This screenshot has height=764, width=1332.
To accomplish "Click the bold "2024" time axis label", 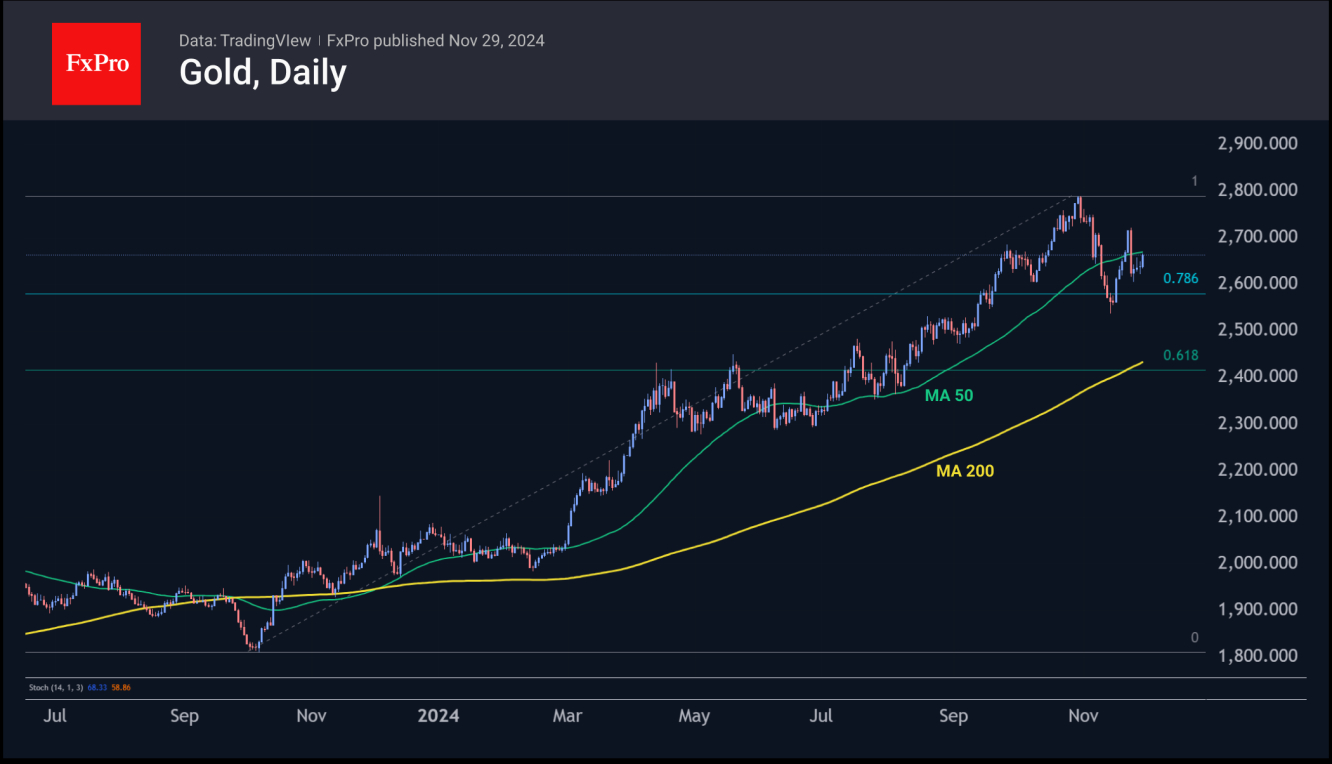I will [x=438, y=716].
